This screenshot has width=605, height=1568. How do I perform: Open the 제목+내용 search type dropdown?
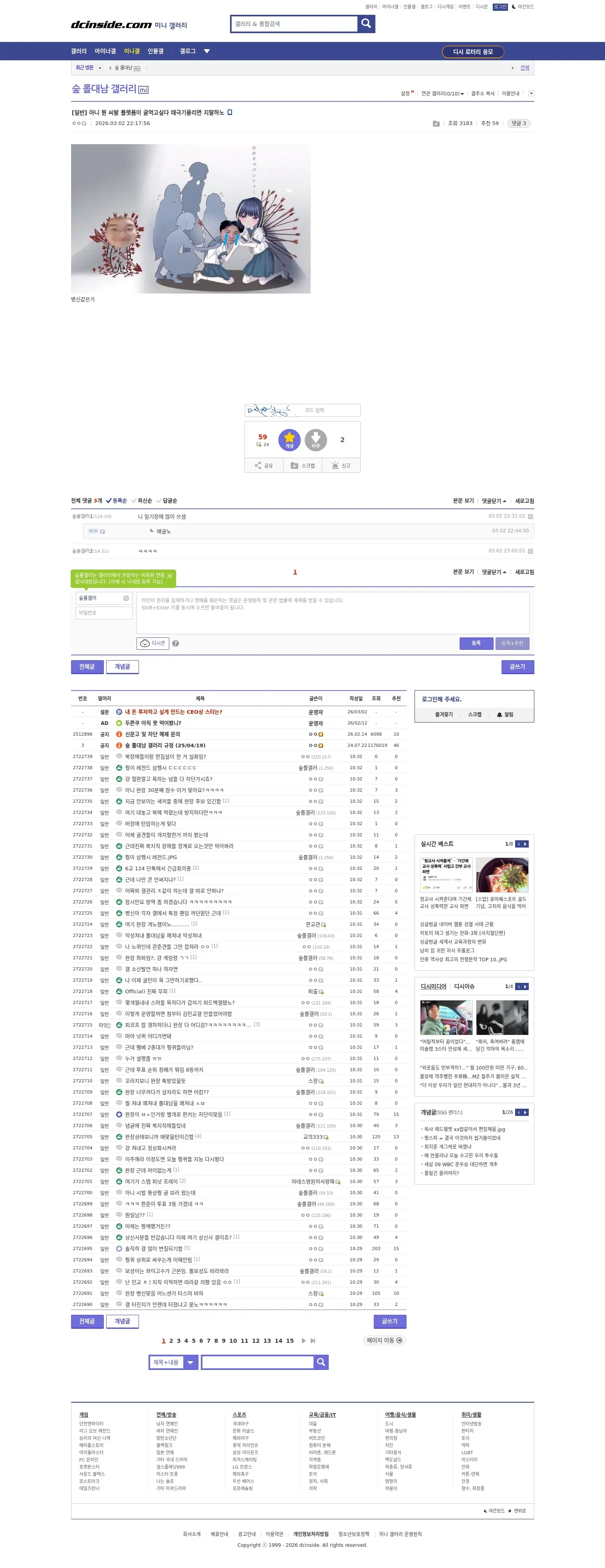coord(174,1362)
